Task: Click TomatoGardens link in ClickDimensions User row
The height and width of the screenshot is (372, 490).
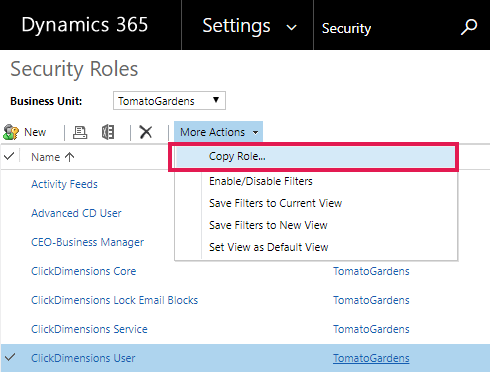Action: 371,358
